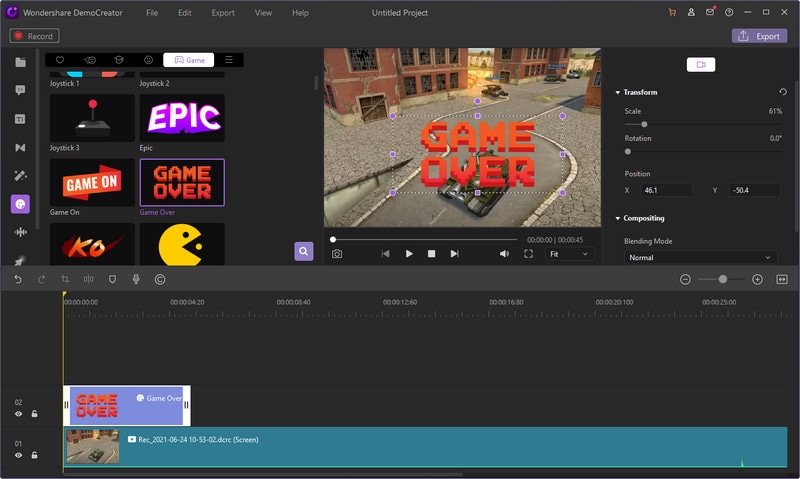
Task: Open the sticker category list menu icon
Action: pyautogui.click(x=229, y=60)
